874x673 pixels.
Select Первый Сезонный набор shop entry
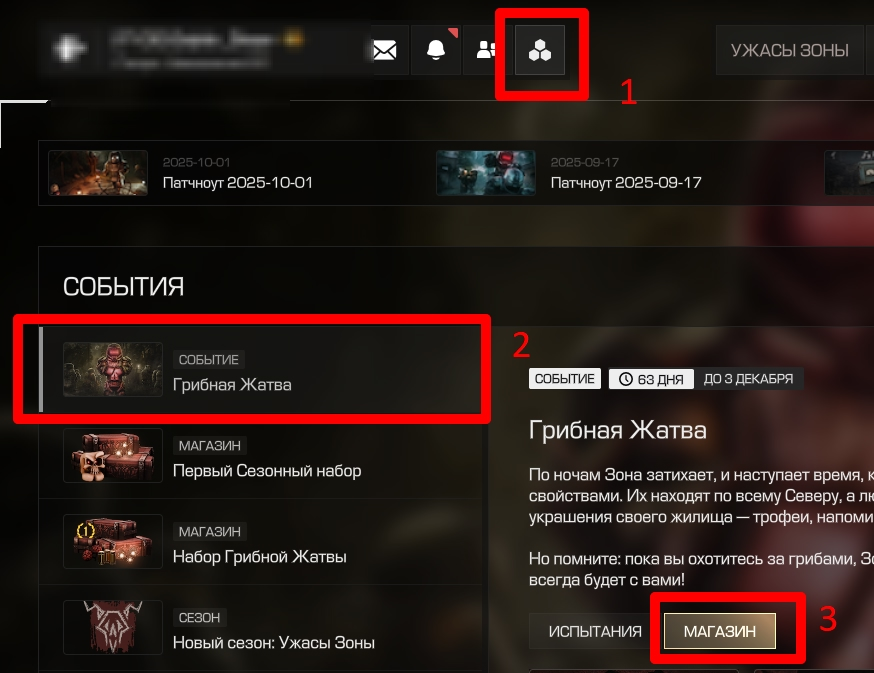click(x=261, y=456)
